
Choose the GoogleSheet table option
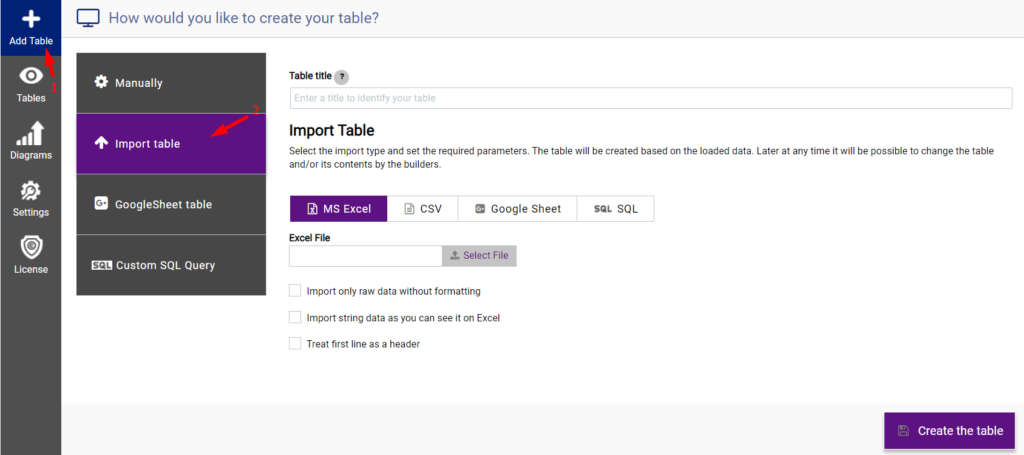tap(171, 204)
